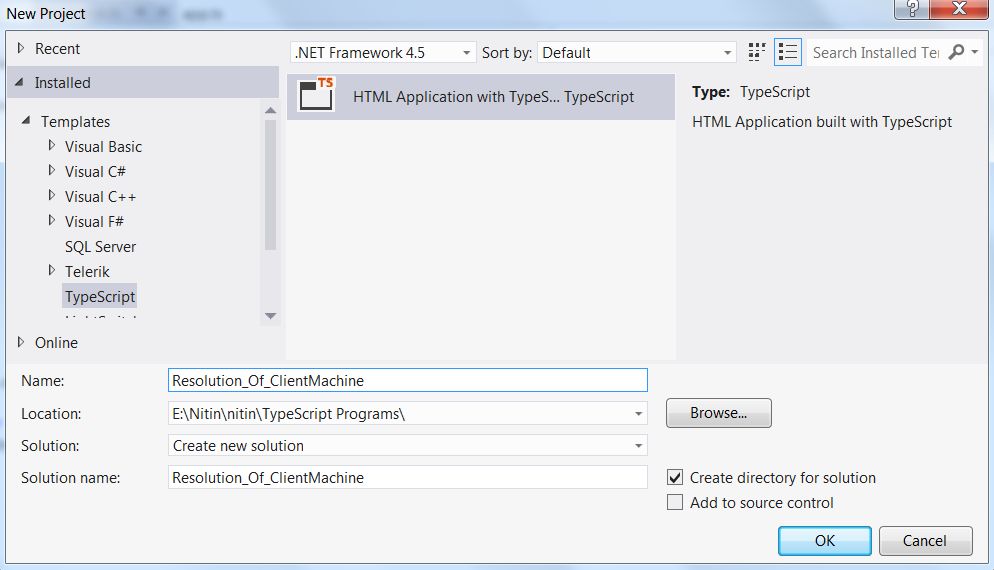Click the Browse... button
The height and width of the screenshot is (570, 994).
pos(719,413)
